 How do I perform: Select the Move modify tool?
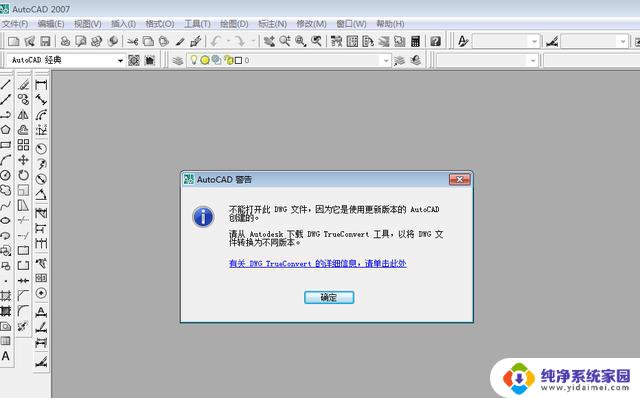point(23,160)
